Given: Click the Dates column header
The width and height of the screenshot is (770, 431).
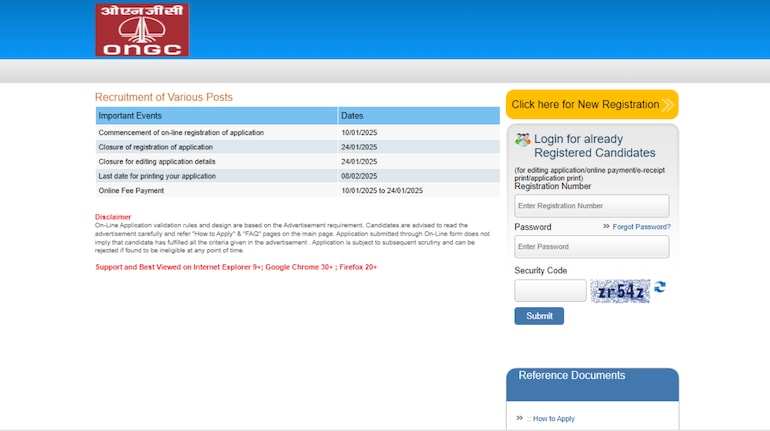Looking at the screenshot, I should (418, 116).
